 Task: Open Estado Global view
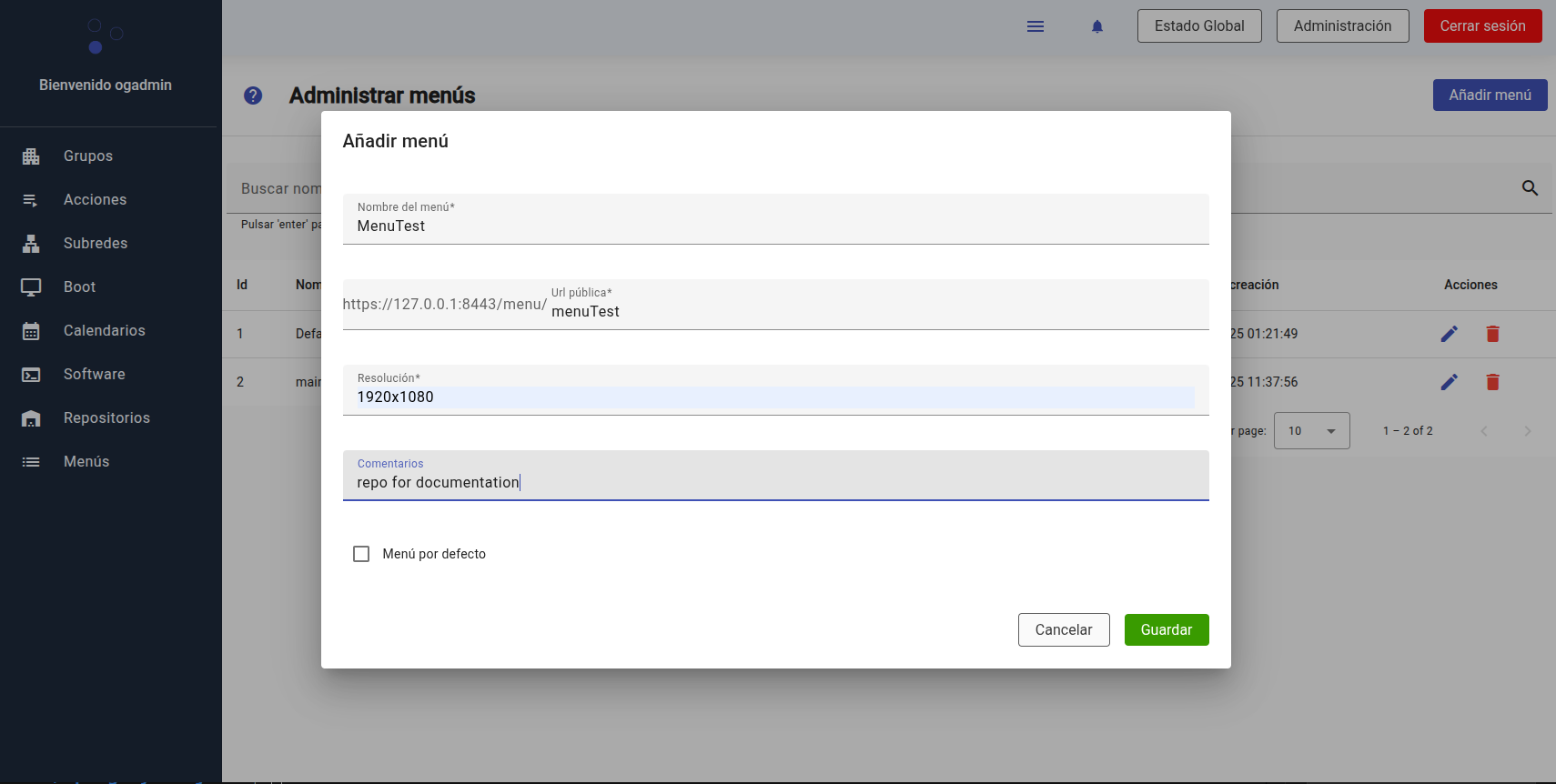coord(1198,26)
